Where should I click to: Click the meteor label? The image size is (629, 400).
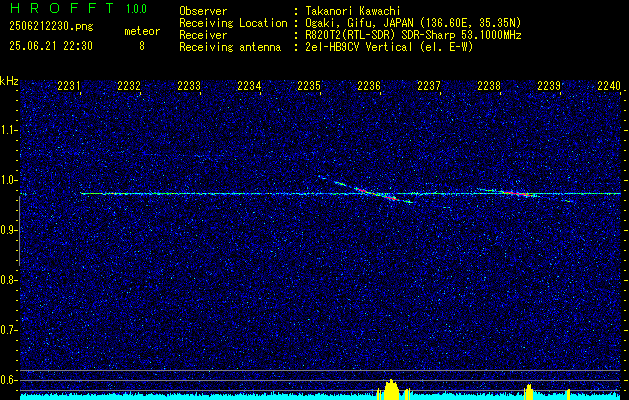click(142, 31)
